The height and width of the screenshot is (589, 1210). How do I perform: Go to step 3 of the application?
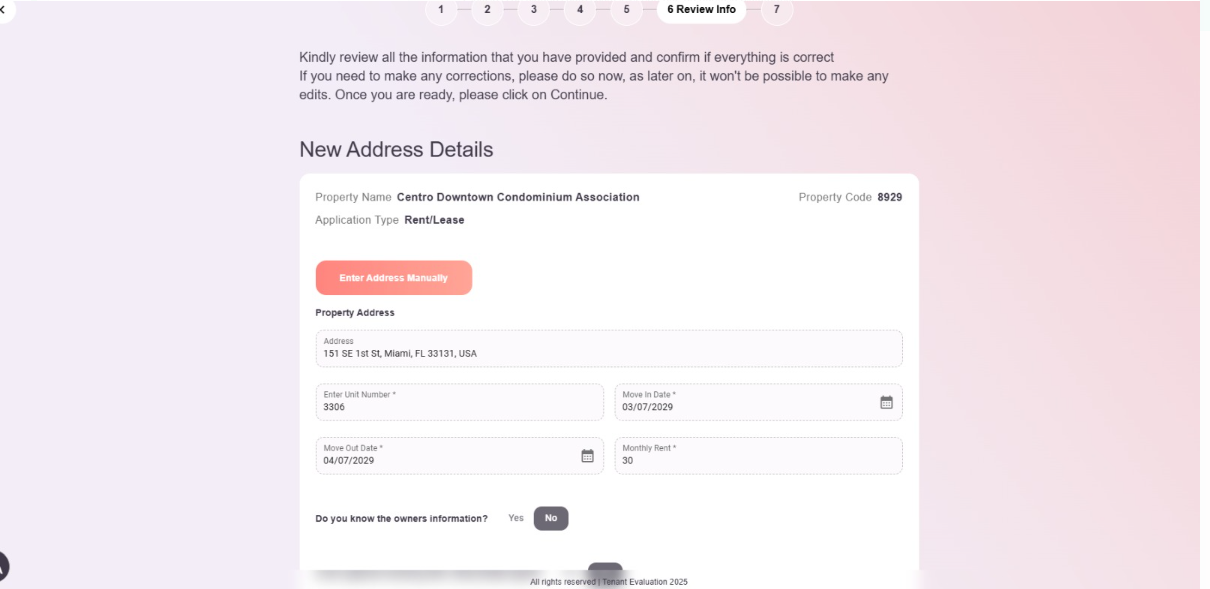click(533, 10)
